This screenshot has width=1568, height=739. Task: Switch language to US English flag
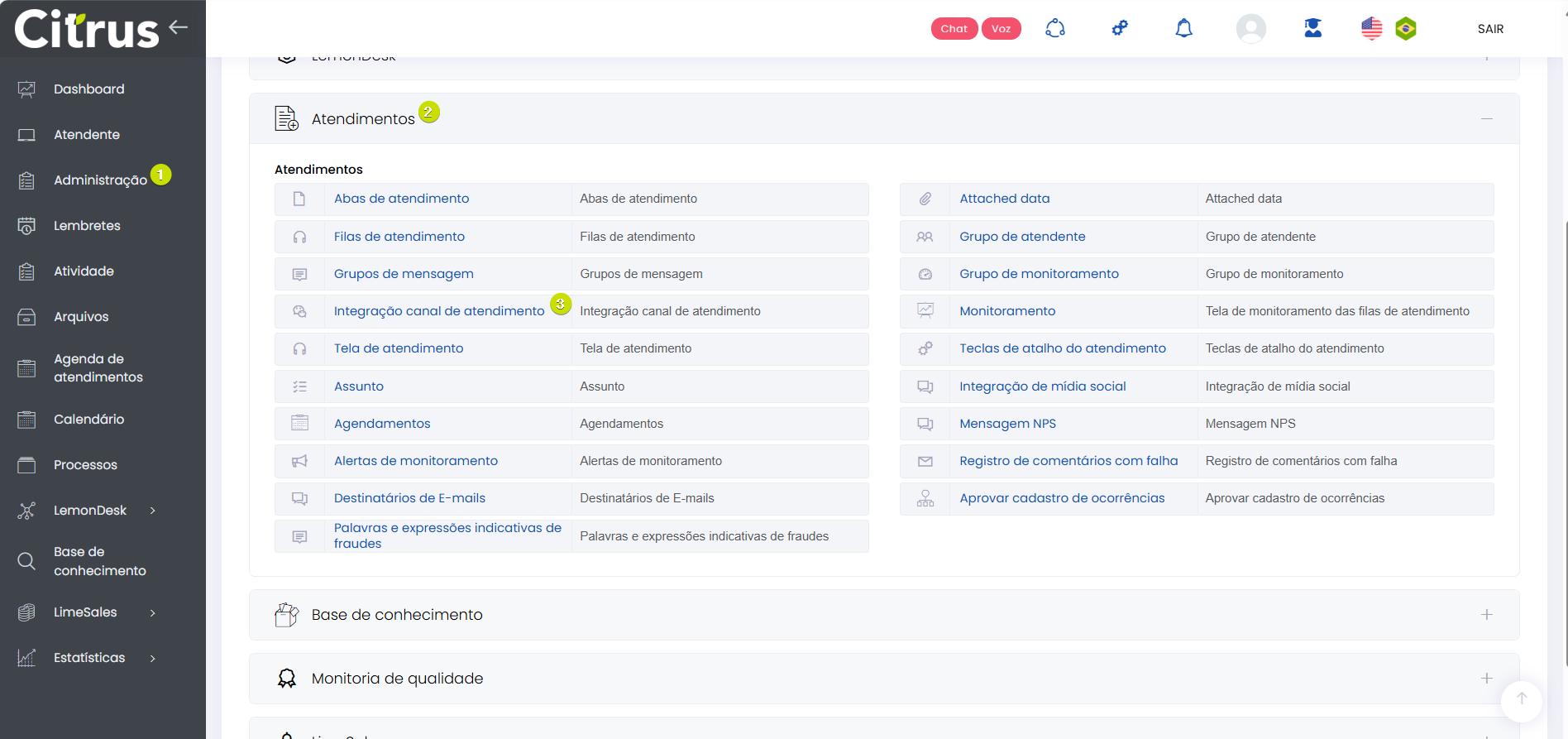(x=1371, y=29)
